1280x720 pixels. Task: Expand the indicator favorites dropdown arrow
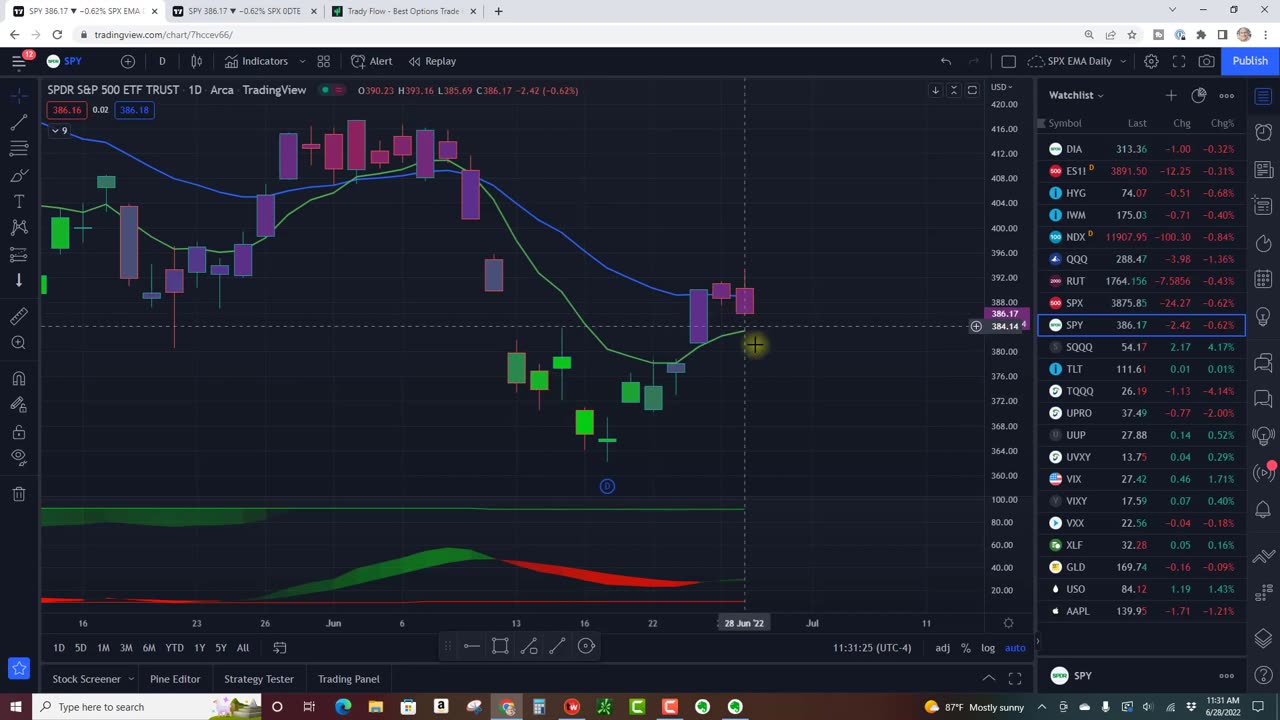(302, 61)
